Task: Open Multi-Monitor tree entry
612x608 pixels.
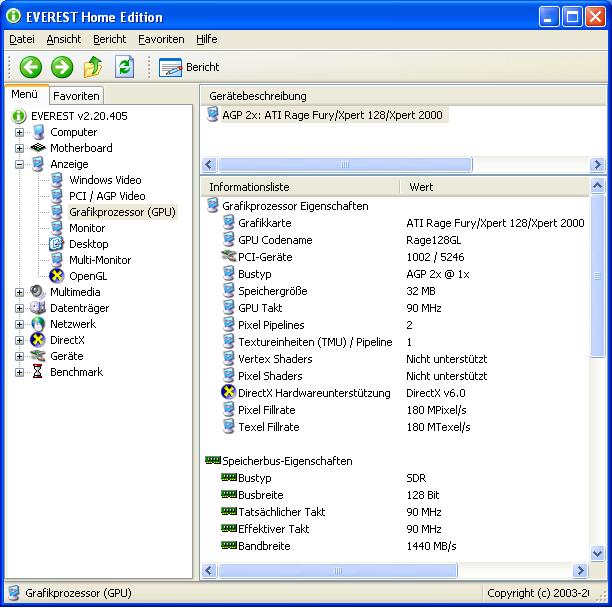Action: point(100,260)
